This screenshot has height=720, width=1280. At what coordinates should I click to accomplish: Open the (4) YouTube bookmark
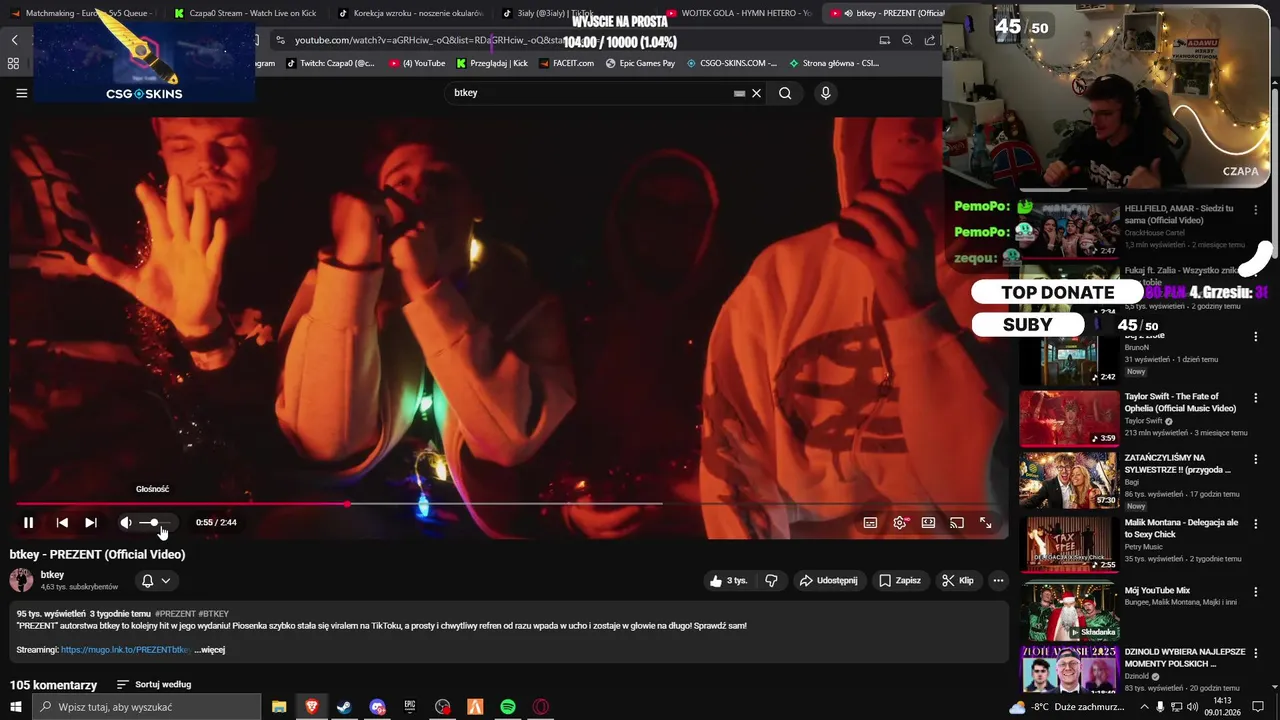coord(415,63)
